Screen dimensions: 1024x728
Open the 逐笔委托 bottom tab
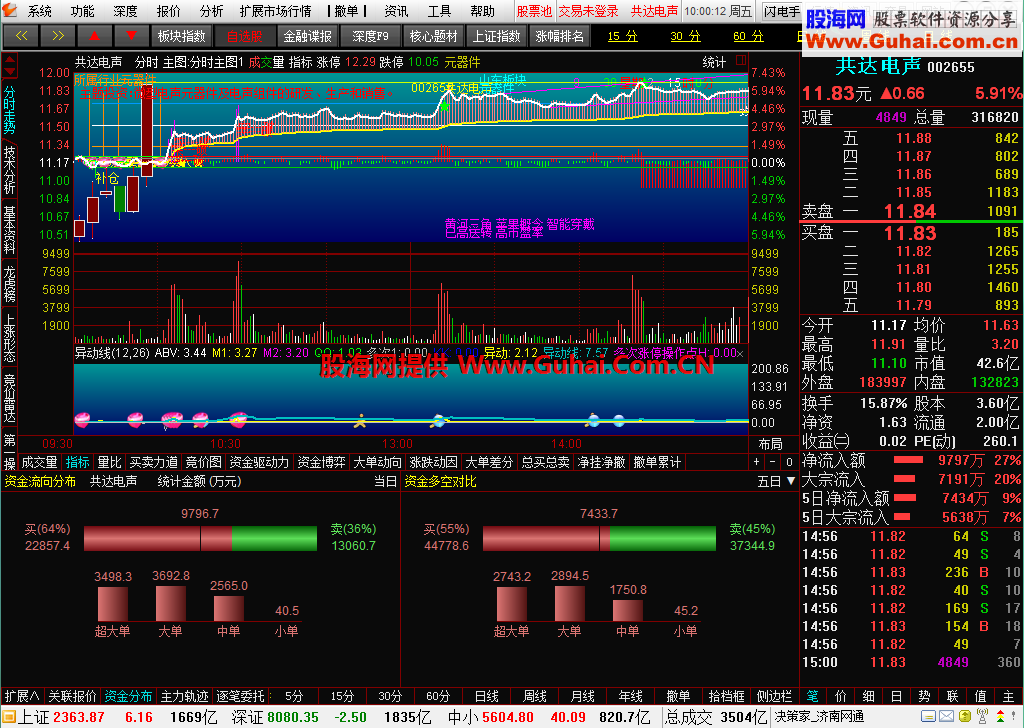(240, 696)
